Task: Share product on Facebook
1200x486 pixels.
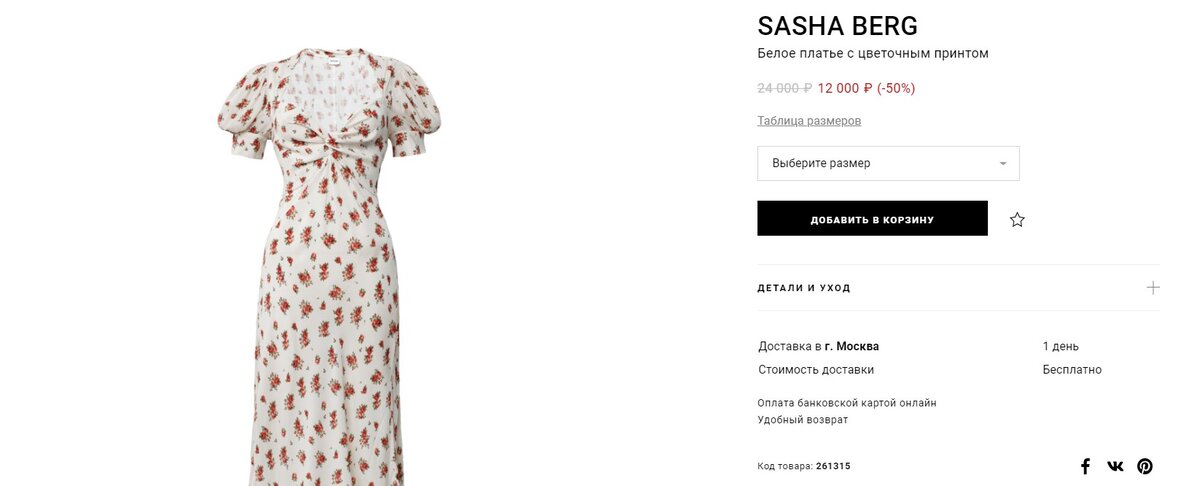Action: click(1085, 466)
